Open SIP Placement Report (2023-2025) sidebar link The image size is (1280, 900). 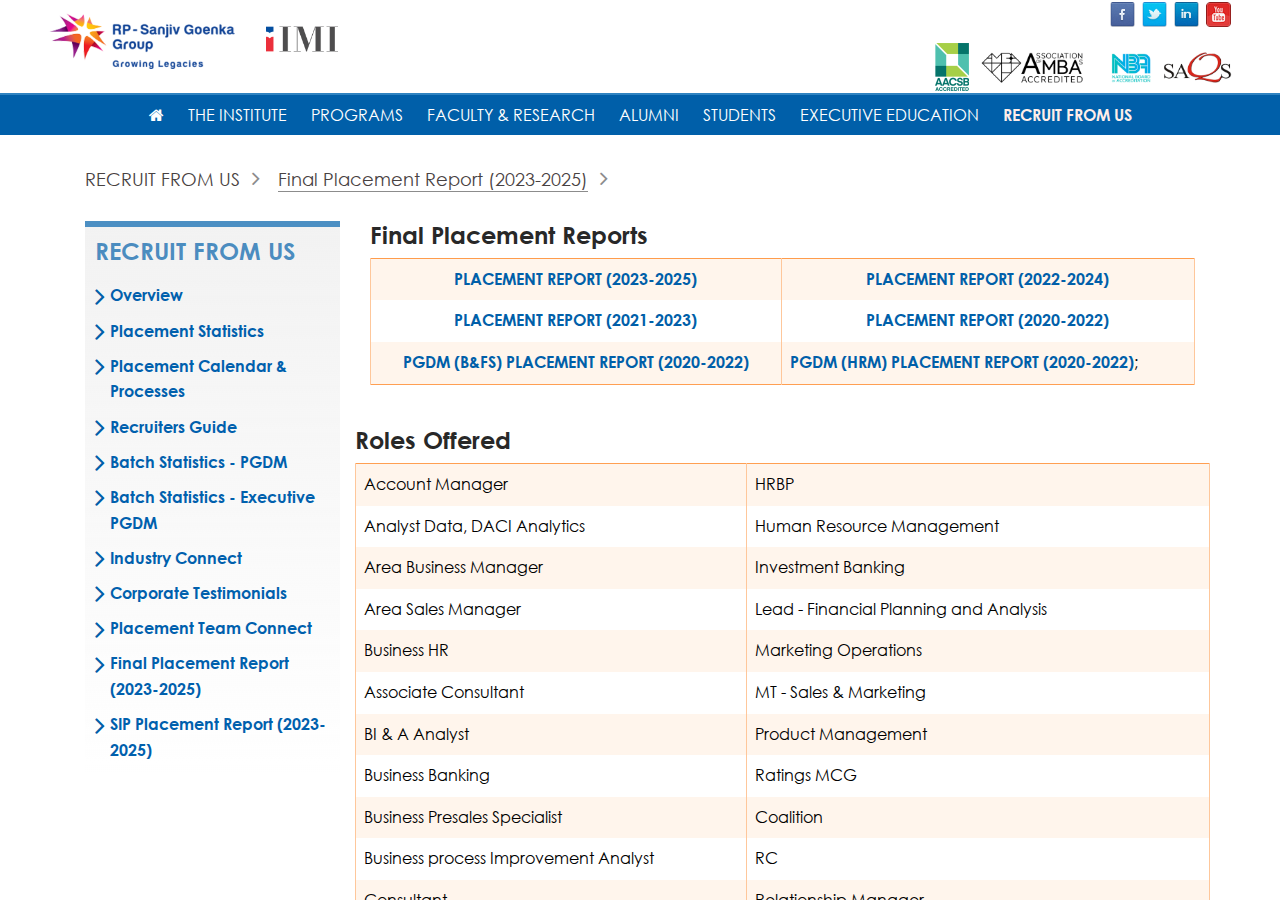[x=217, y=737]
